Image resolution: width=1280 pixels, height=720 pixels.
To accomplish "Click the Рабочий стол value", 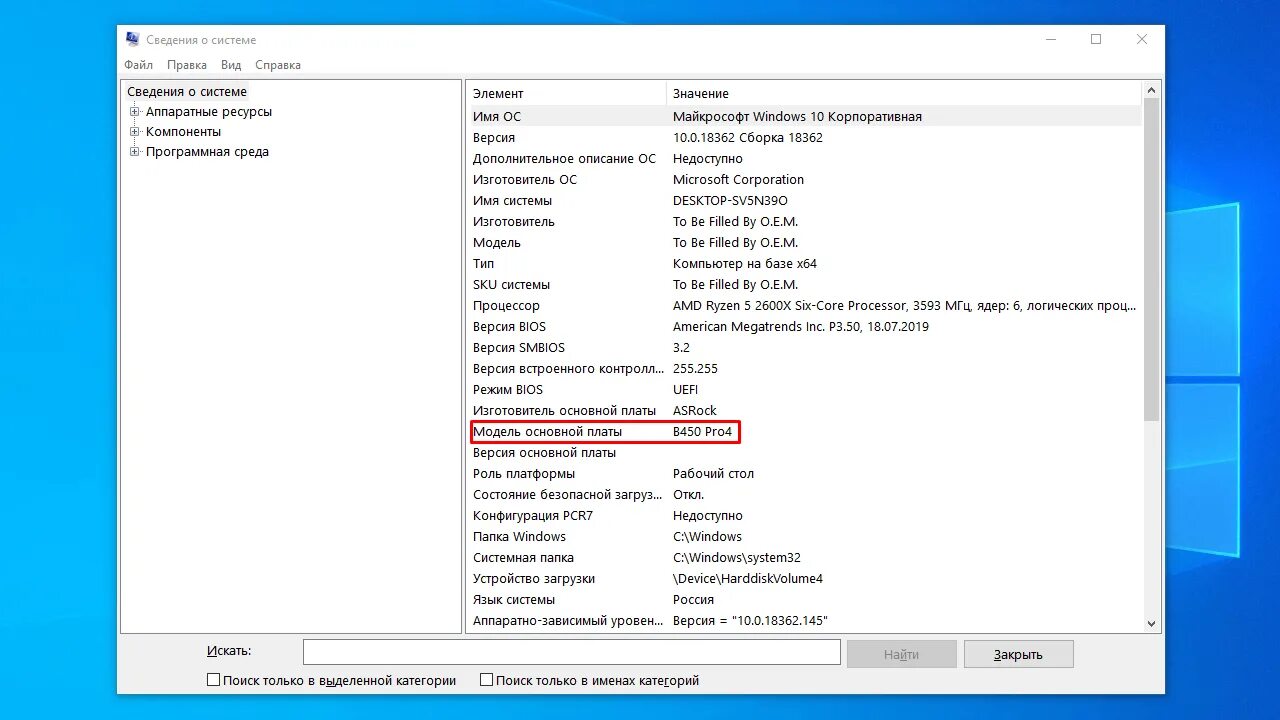I will 713,473.
